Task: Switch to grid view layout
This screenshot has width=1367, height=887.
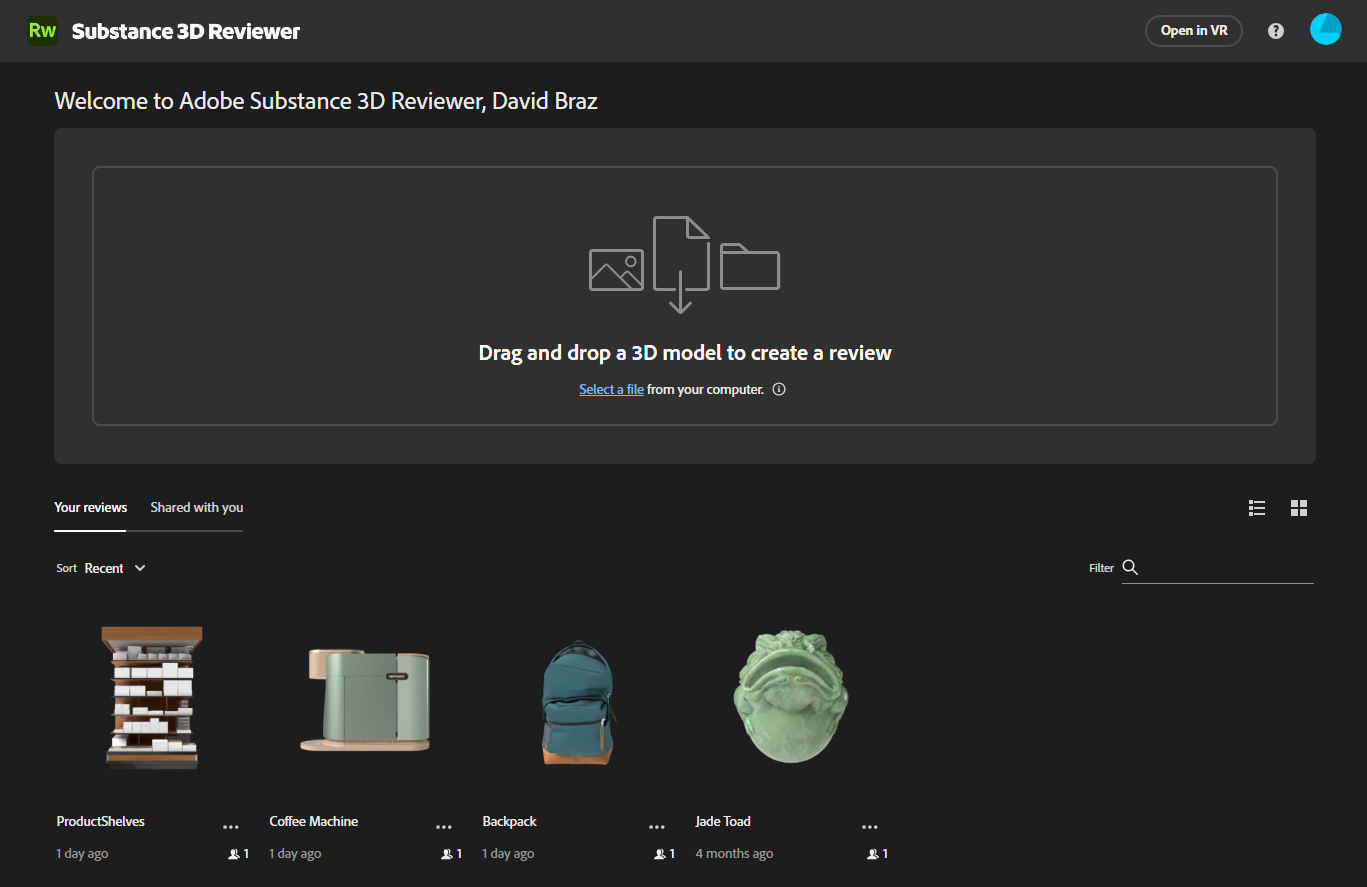Action: 1299,508
